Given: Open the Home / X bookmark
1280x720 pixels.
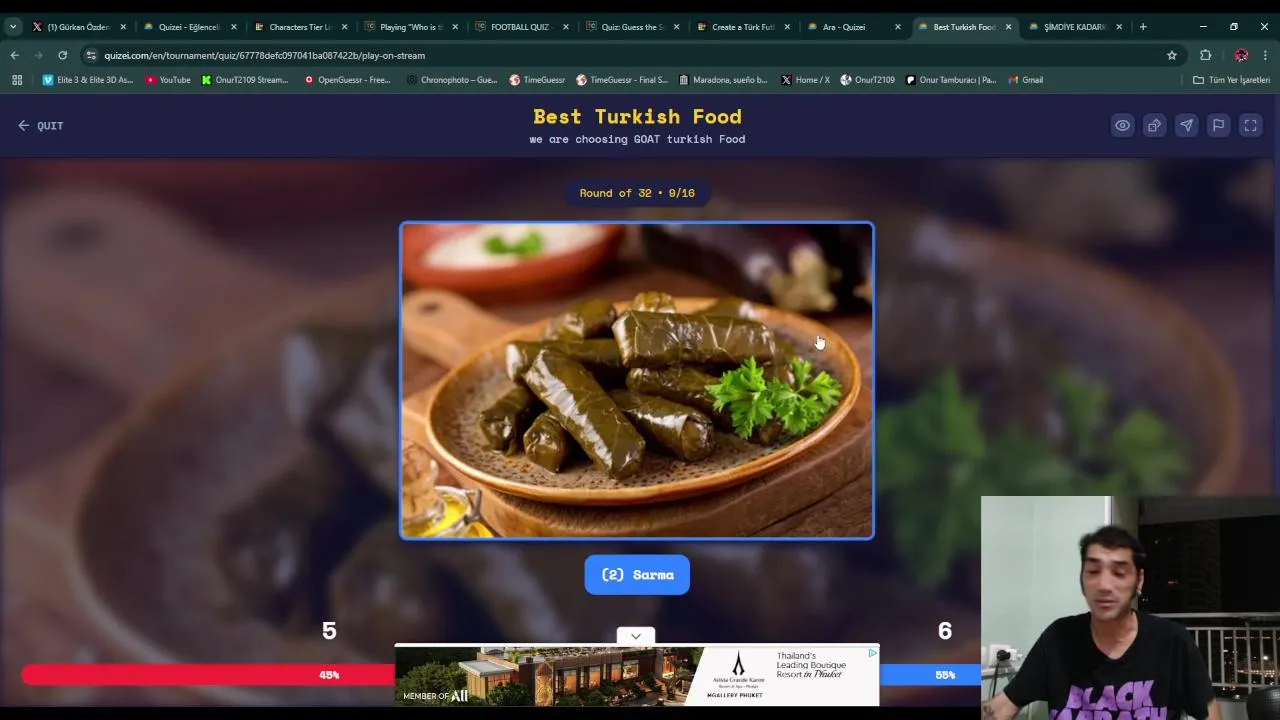Looking at the screenshot, I should (x=805, y=80).
